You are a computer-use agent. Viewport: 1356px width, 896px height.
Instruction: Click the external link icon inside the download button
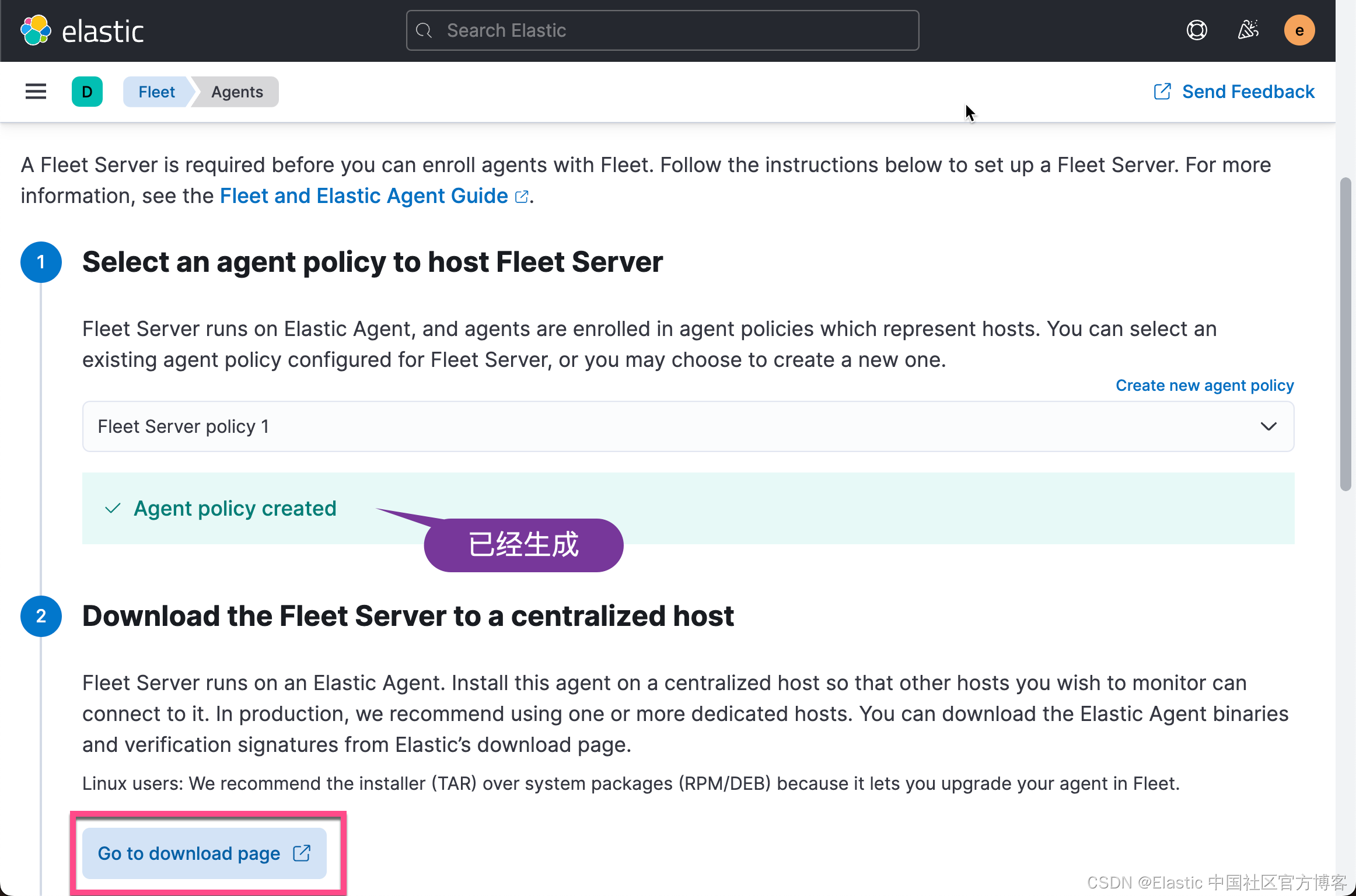point(302,853)
